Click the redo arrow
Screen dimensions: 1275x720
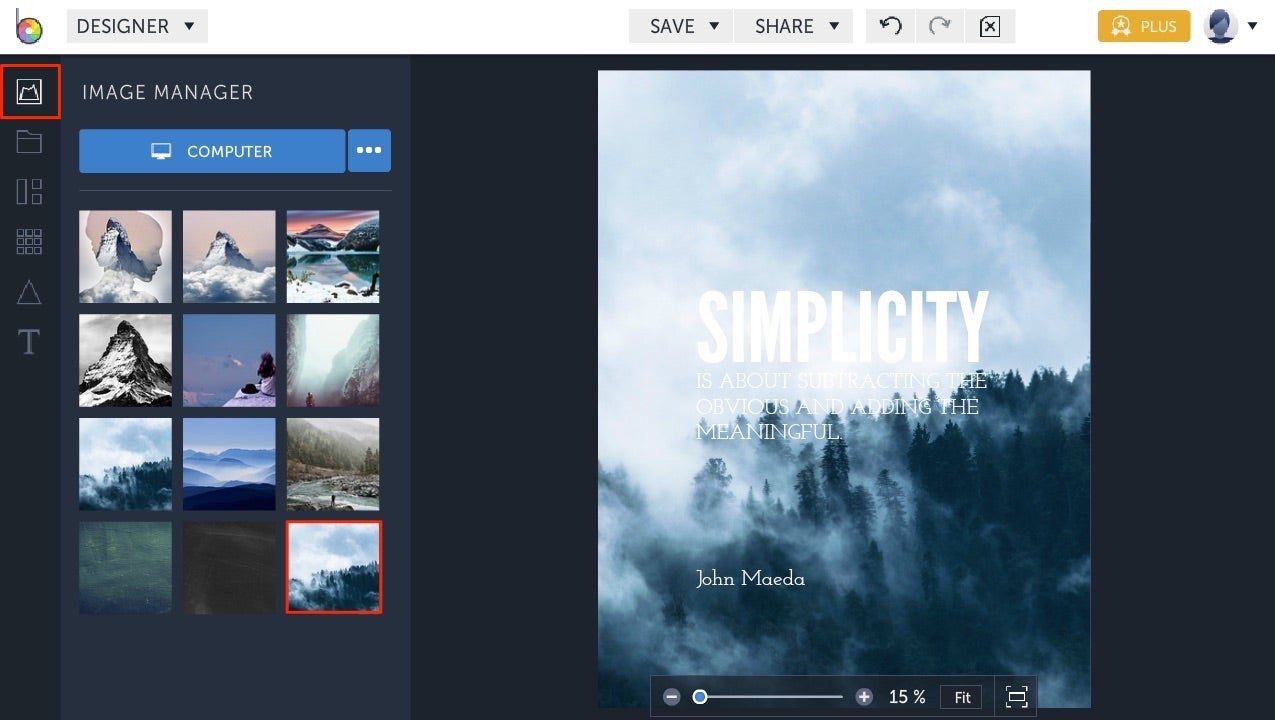pos(939,27)
